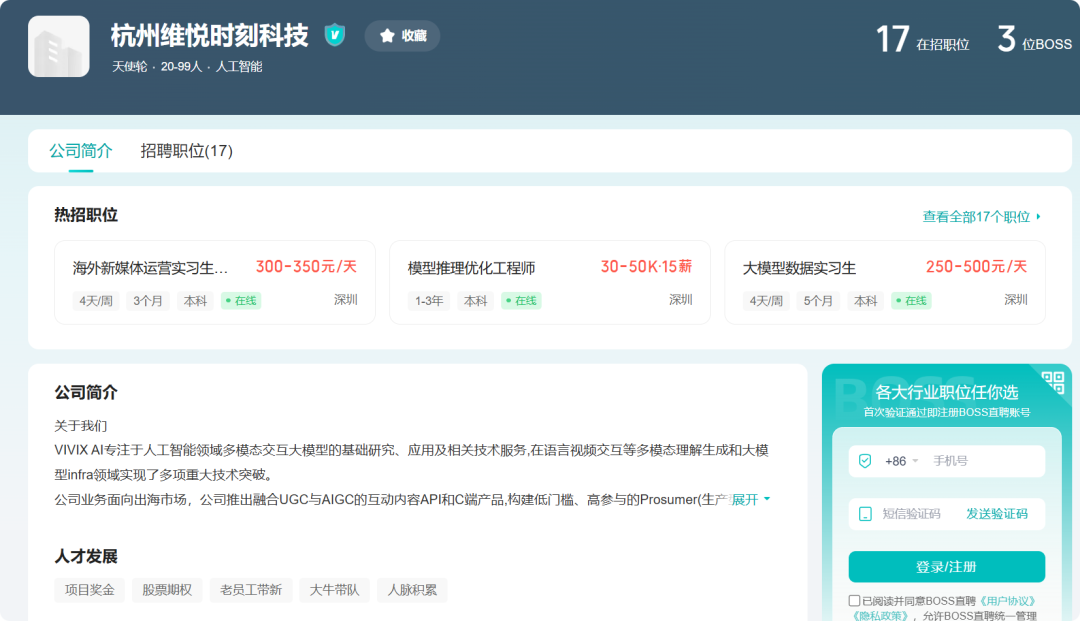Image resolution: width=1080 pixels, height=621 pixels.
Task: Open the 17 在招职位 counter
Action: (922, 39)
